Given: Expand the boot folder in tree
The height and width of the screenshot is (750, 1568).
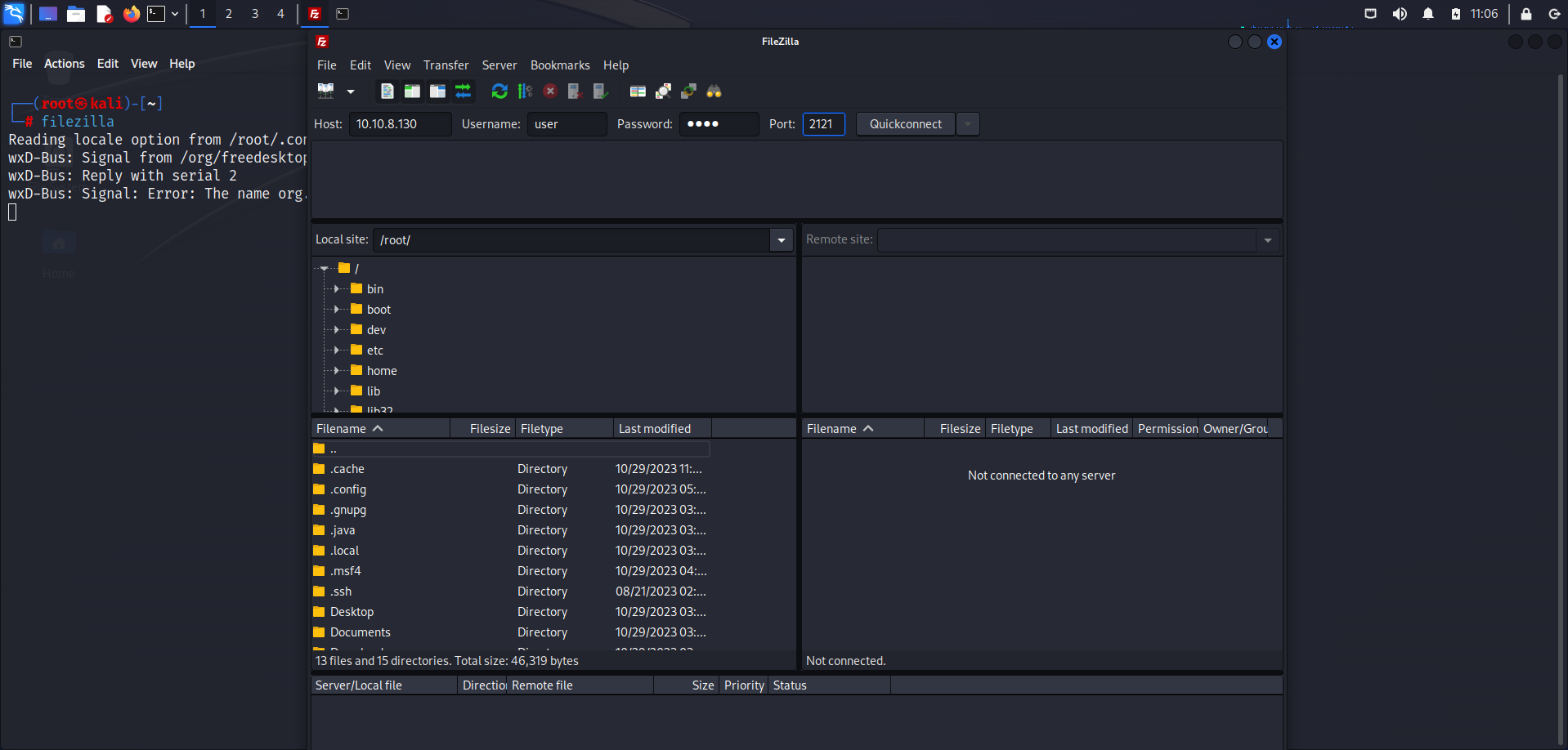Looking at the screenshot, I should pos(336,309).
